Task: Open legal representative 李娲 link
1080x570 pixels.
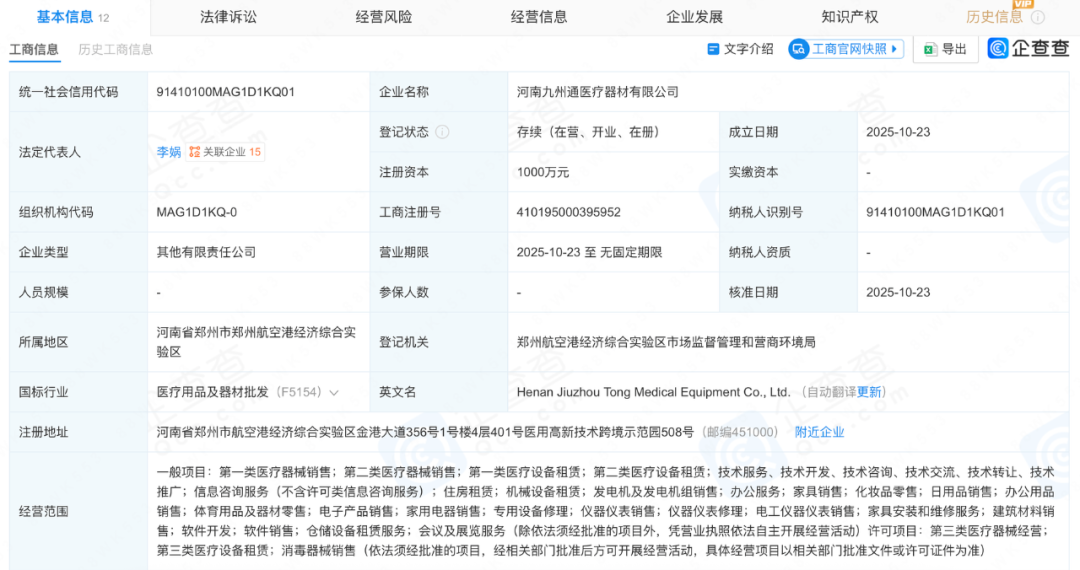Action: (x=169, y=152)
